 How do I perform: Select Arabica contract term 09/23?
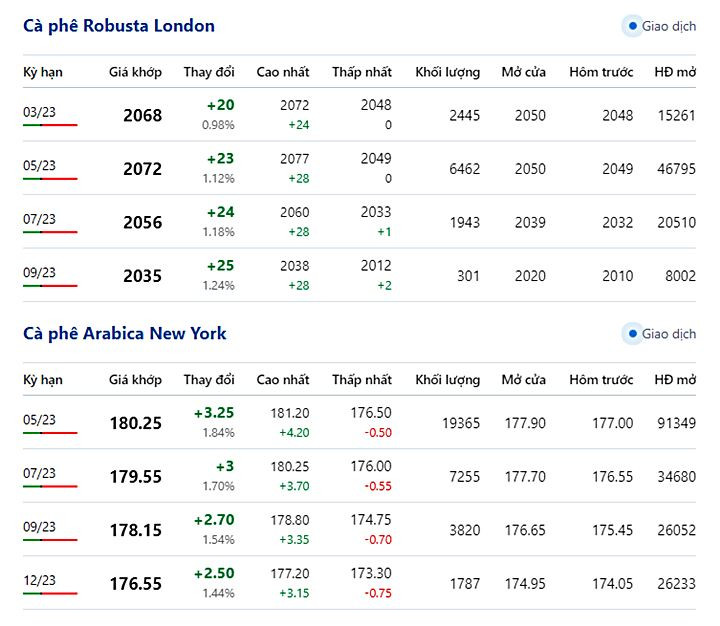(x=39, y=527)
